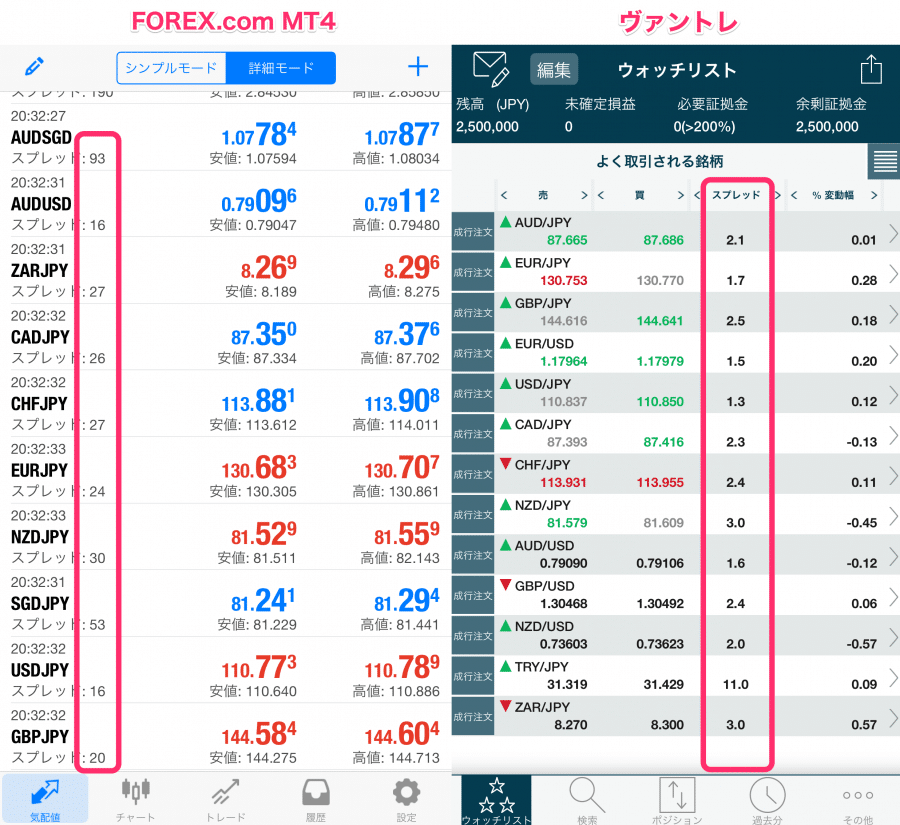This screenshot has height=825, width=900.
Task: Expand the EUR/USD row chevron
Action: (x=893, y=354)
